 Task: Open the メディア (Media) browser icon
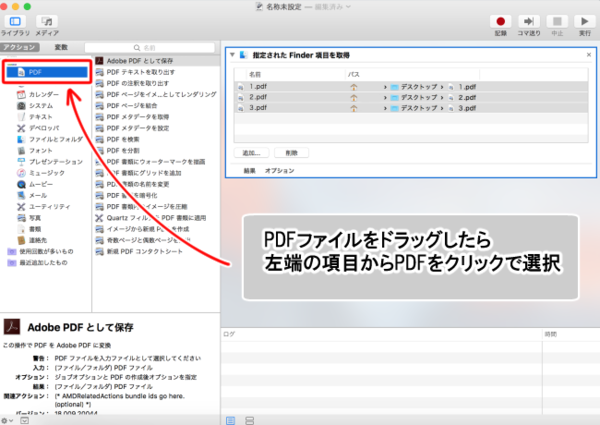46,21
